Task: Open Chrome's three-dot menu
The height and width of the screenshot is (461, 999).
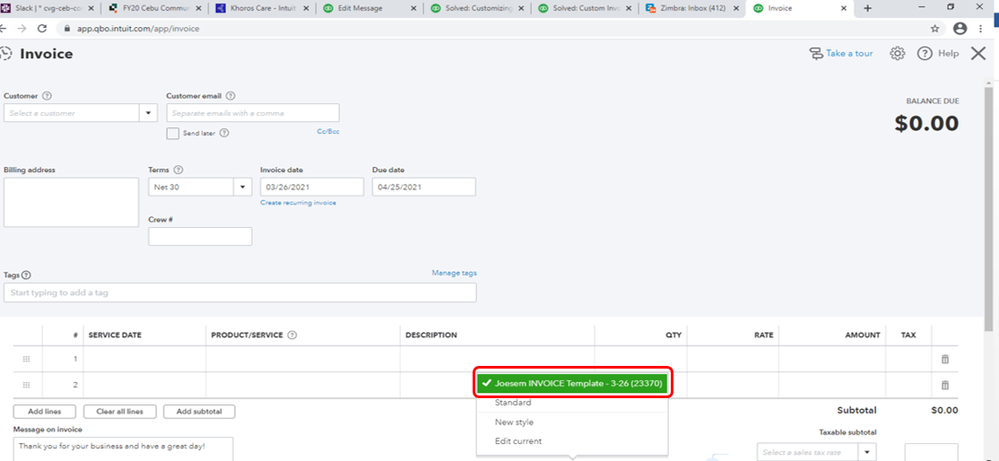Action: point(981,29)
